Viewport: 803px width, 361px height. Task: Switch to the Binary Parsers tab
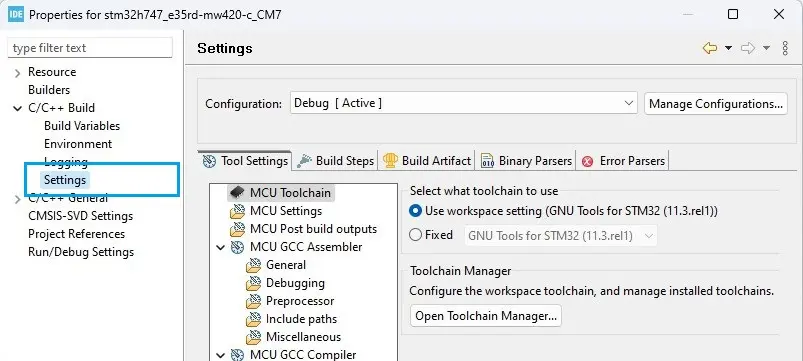click(525, 161)
